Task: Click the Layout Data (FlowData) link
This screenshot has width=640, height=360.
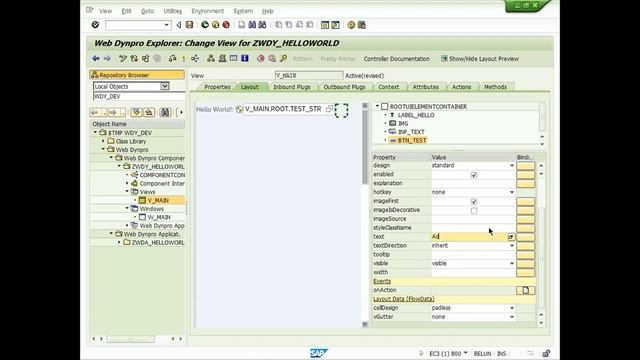Action: pyautogui.click(x=404, y=299)
